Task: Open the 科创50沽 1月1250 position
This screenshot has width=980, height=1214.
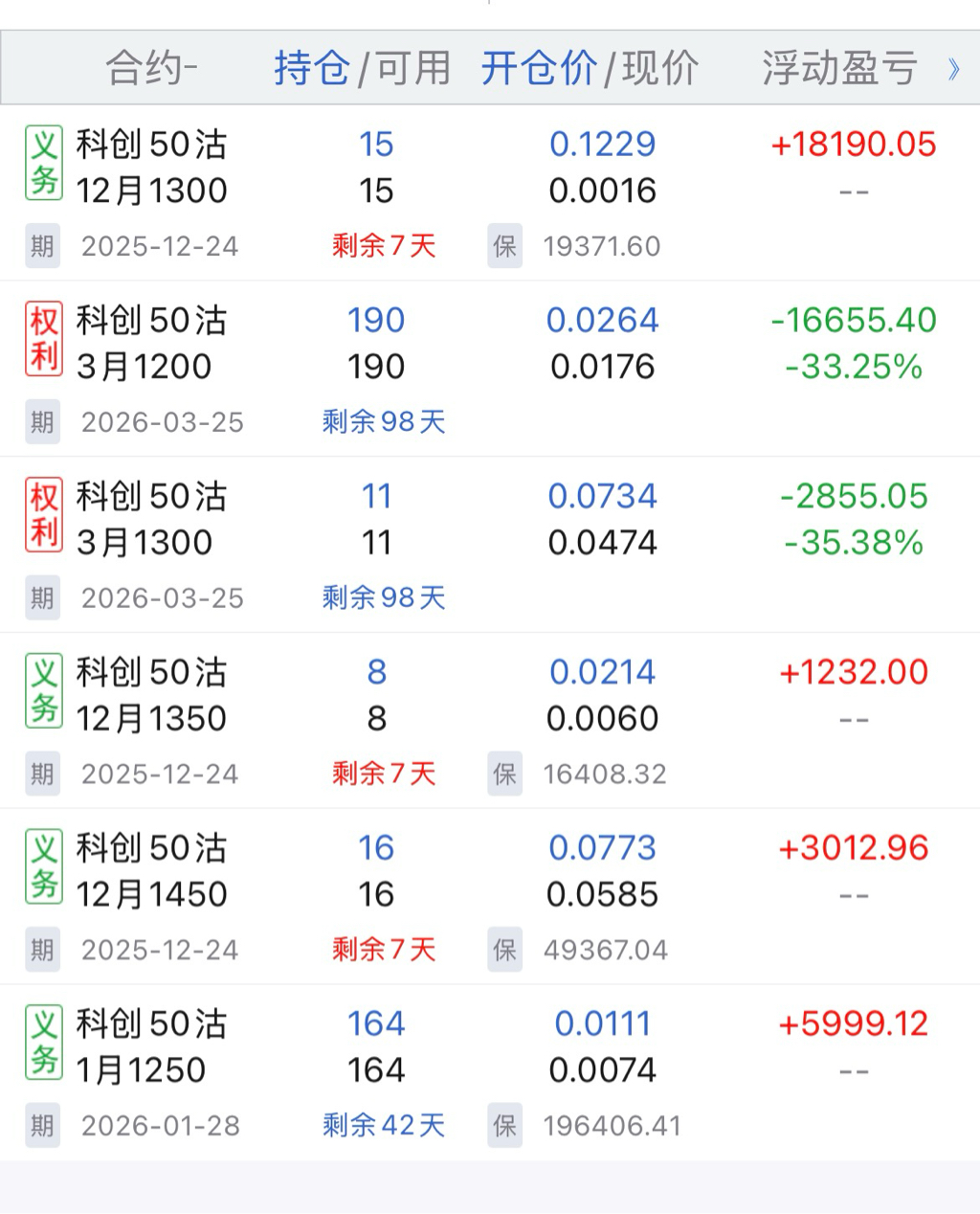Action: click(151, 1046)
